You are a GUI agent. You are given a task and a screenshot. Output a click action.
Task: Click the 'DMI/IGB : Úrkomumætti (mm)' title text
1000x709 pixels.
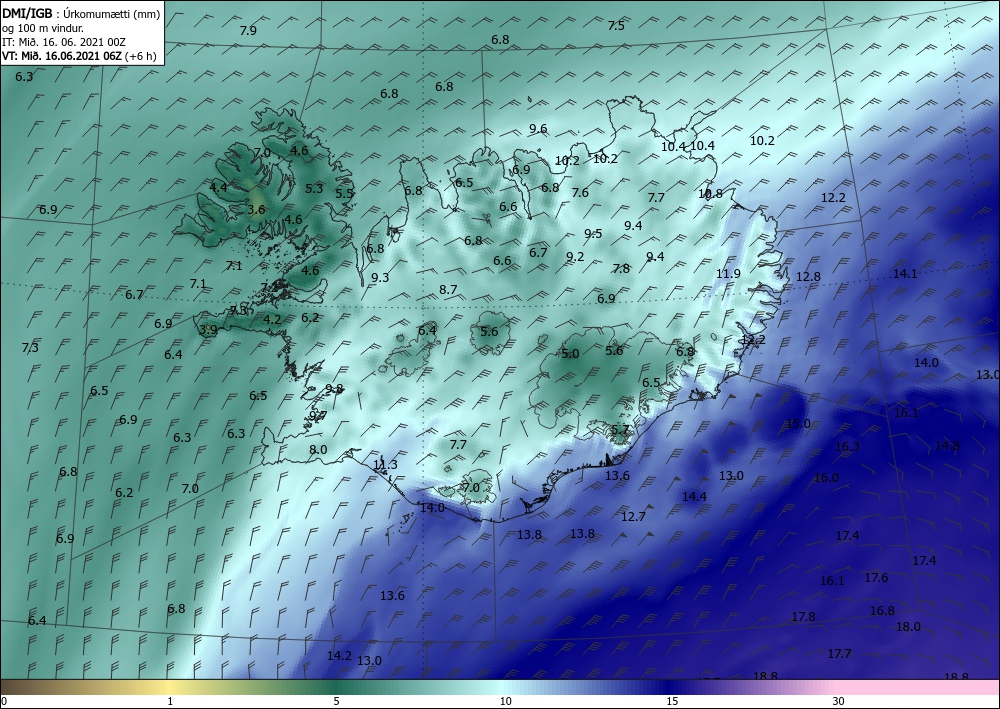(81, 14)
